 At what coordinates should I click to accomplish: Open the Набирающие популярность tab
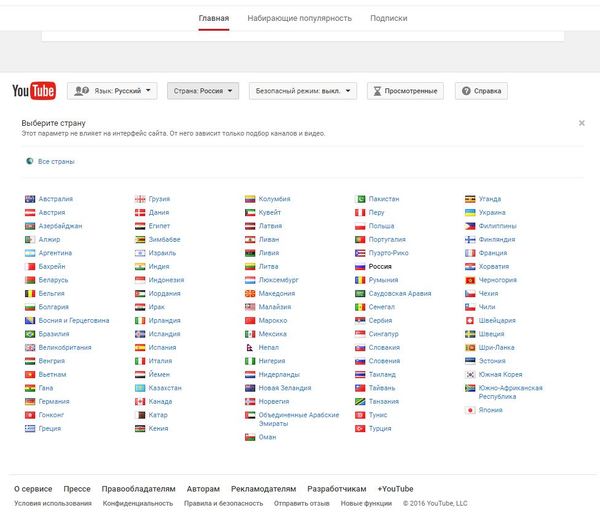pos(300,18)
